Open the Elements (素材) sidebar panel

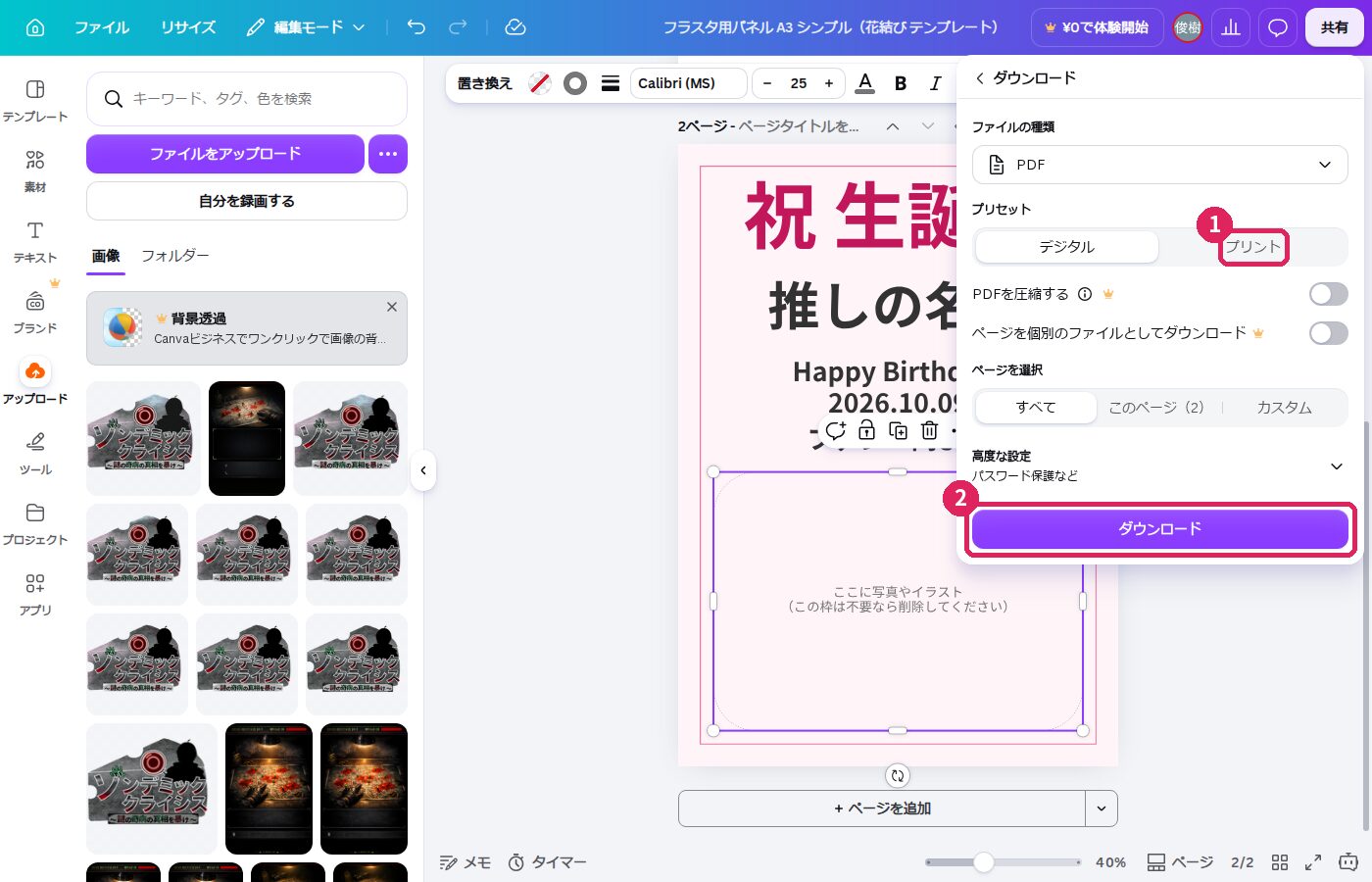tap(35, 171)
